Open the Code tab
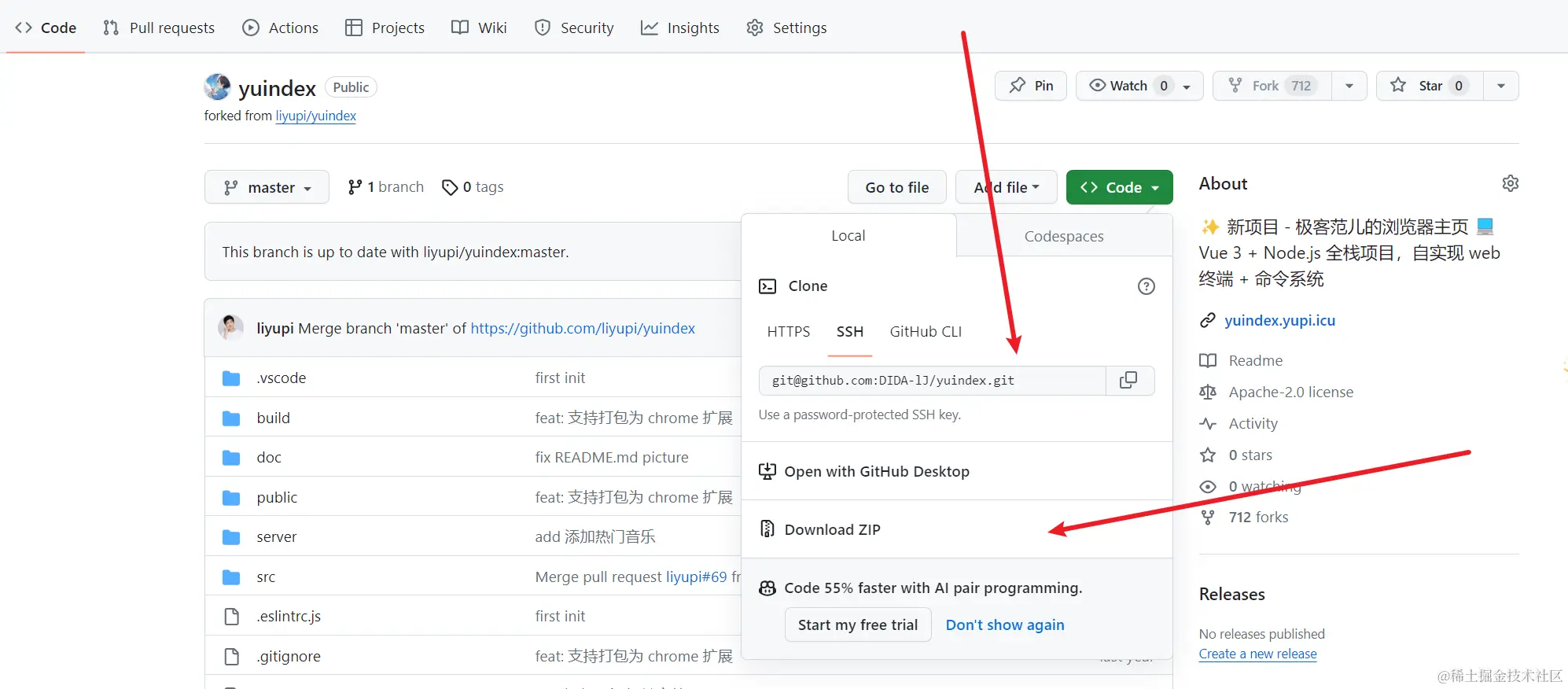 [x=46, y=28]
